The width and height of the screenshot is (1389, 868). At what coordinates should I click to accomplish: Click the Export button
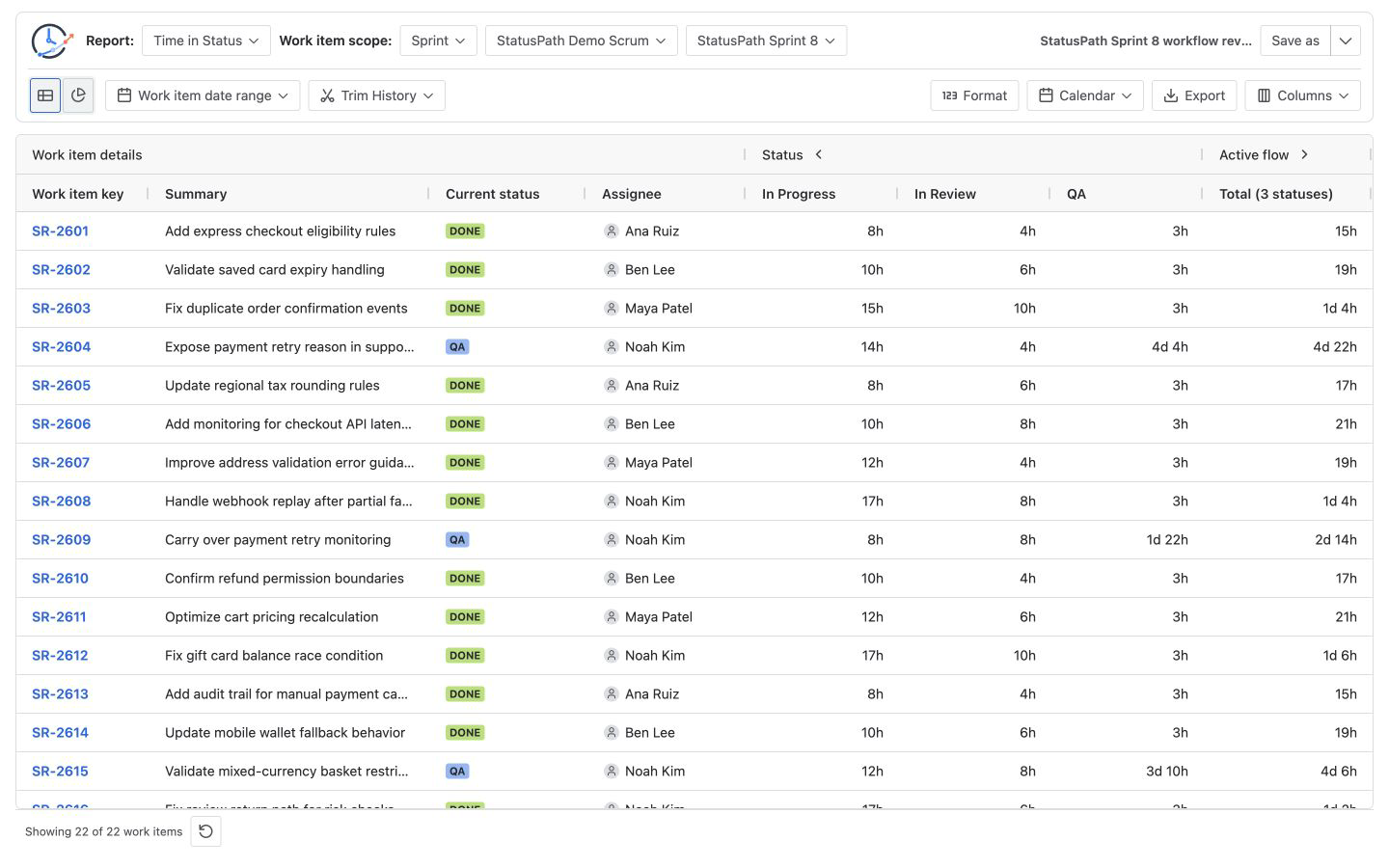(x=1194, y=95)
